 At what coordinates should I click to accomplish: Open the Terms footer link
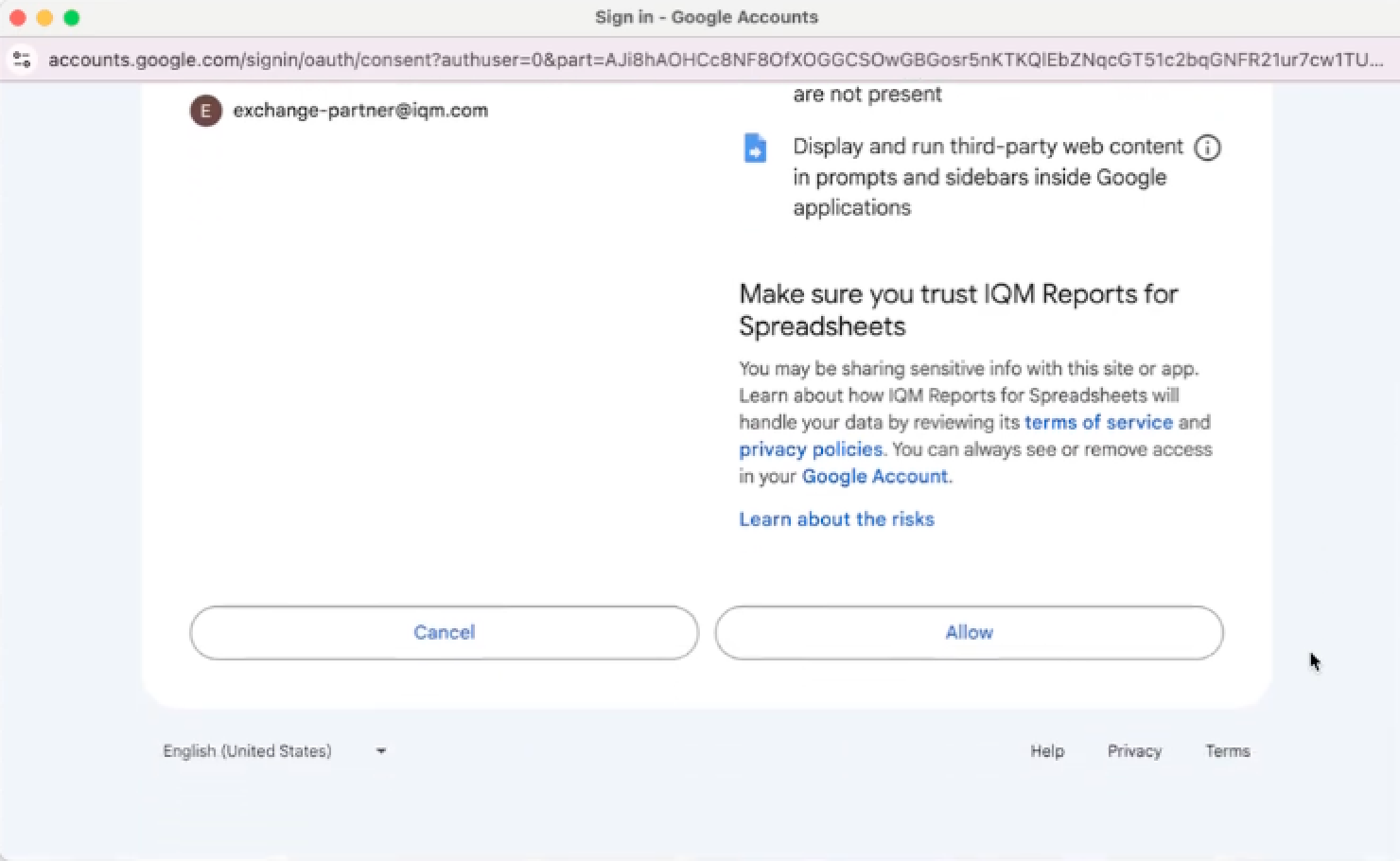(1227, 751)
